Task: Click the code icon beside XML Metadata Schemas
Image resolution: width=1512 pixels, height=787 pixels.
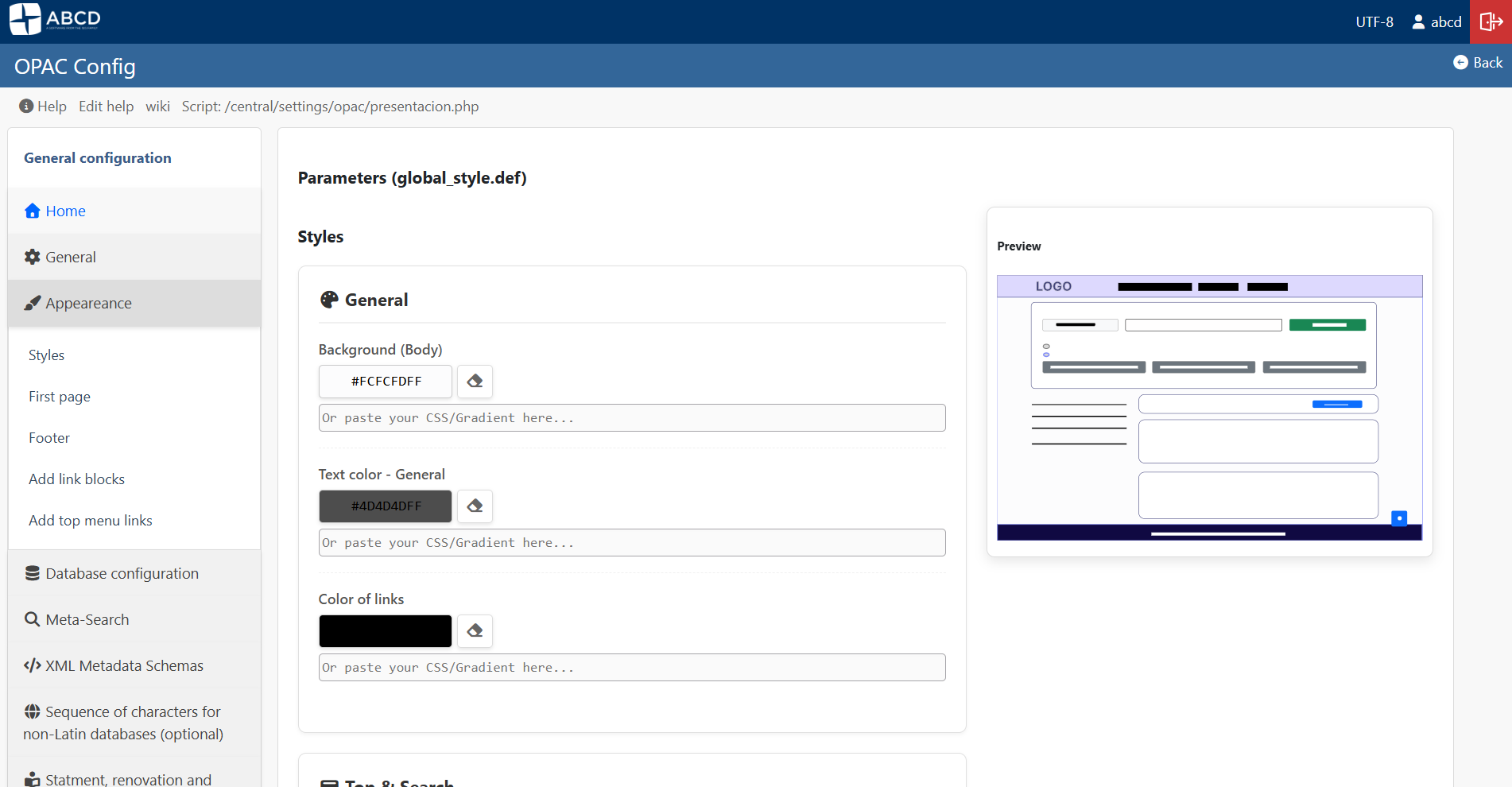Action: [33, 665]
